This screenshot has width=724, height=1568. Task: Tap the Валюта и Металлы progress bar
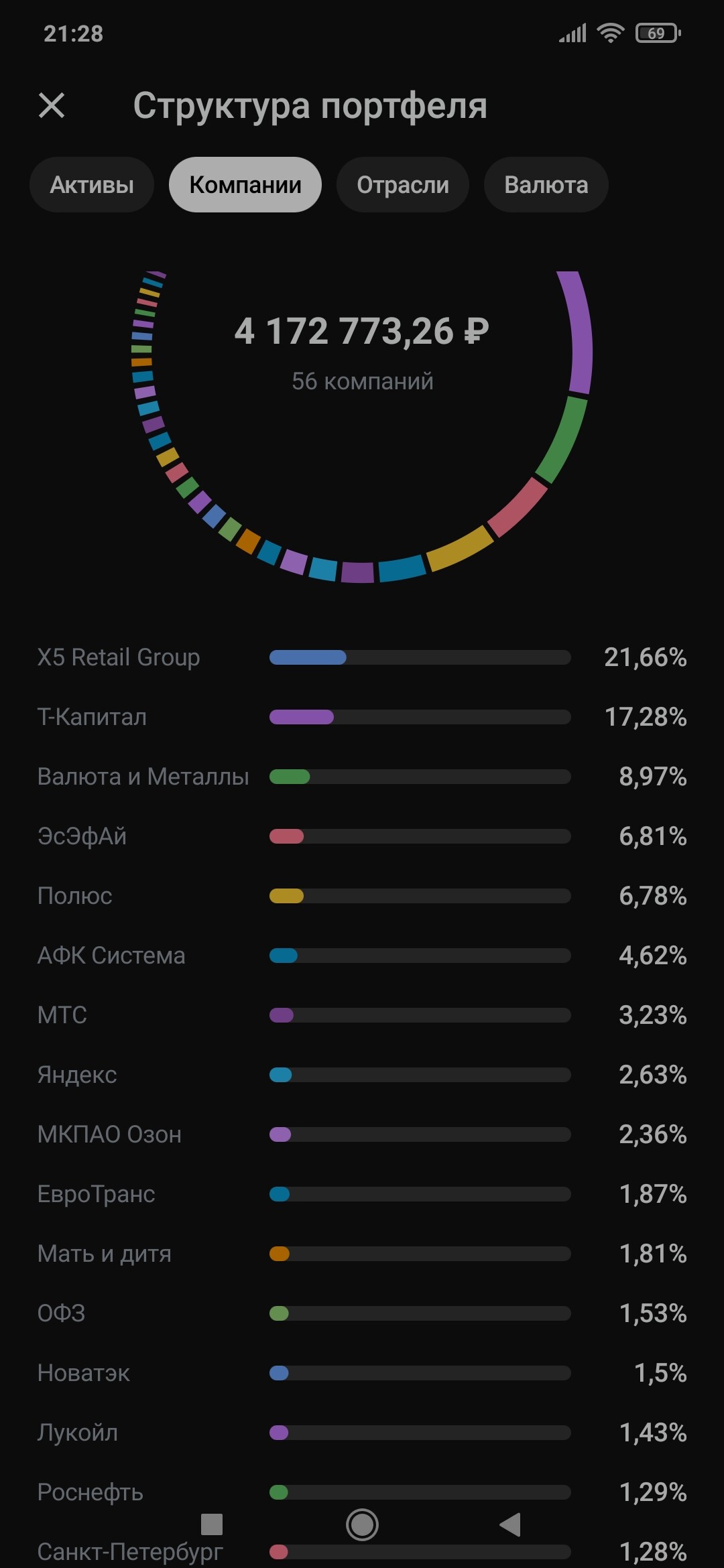coord(420,777)
